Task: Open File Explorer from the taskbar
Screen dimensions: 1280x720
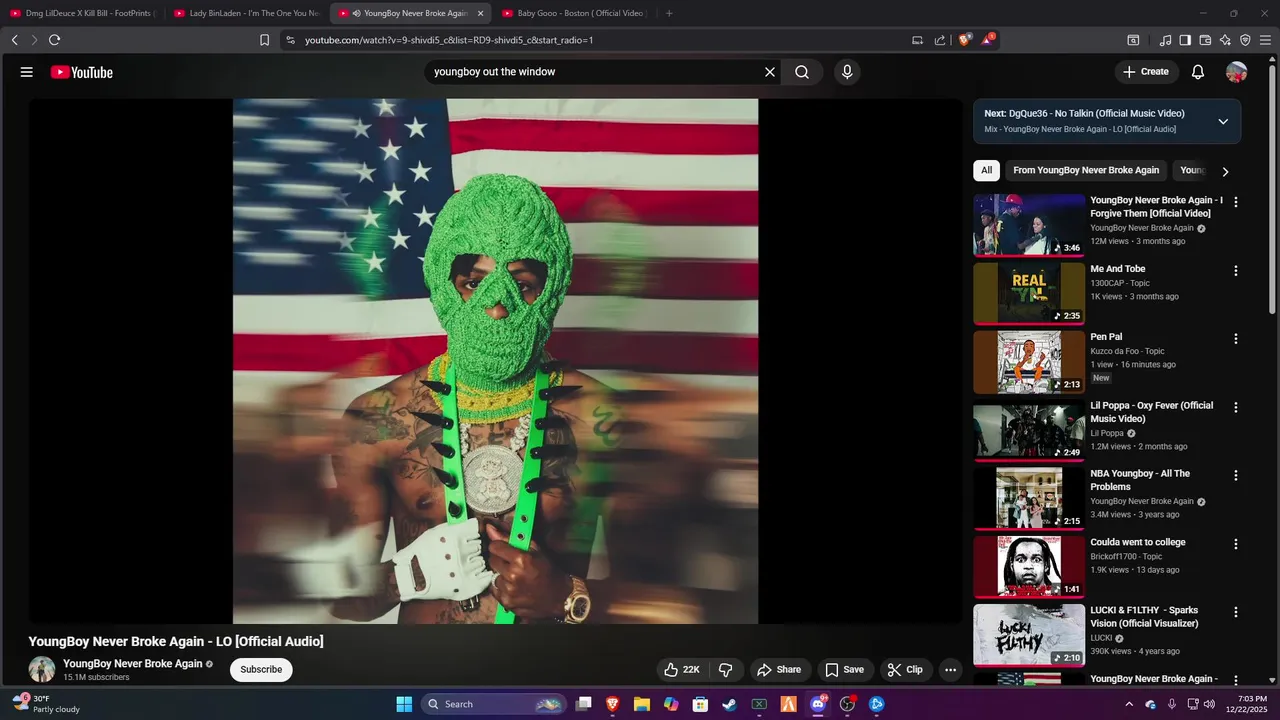Action: tap(642, 704)
